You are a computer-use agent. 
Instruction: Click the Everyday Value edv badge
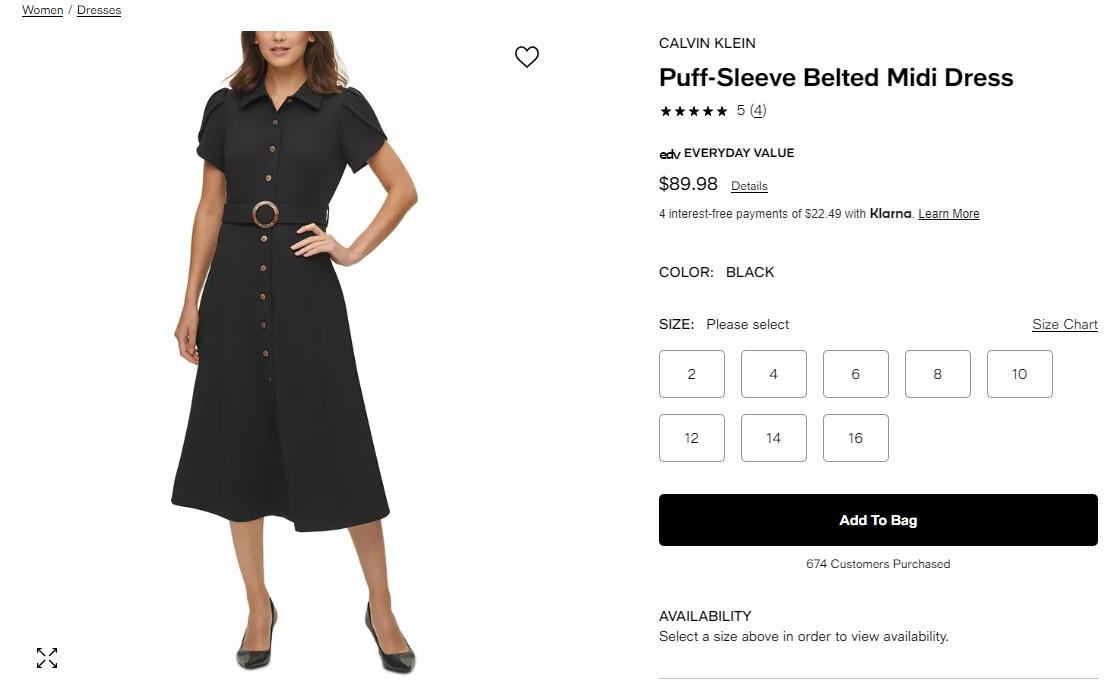point(670,154)
